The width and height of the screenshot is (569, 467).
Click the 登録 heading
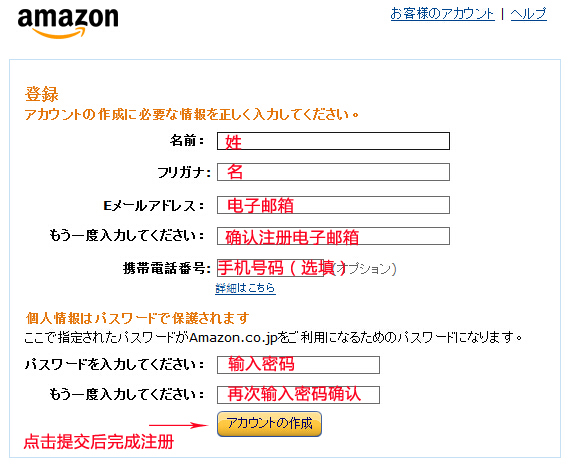pyautogui.click(x=41, y=94)
